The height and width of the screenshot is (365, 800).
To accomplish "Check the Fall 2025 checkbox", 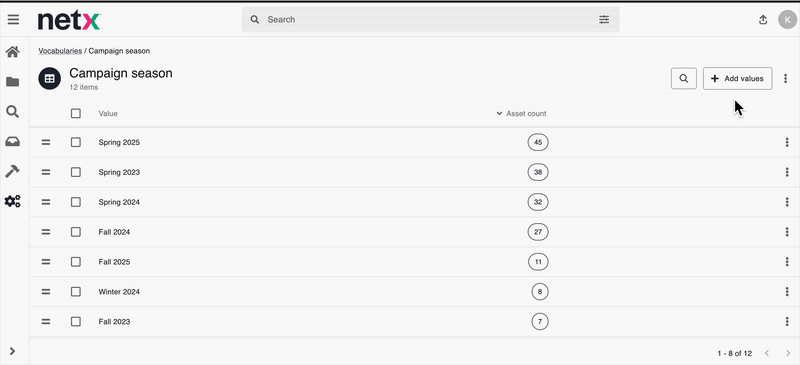I will pyautogui.click(x=76, y=262).
